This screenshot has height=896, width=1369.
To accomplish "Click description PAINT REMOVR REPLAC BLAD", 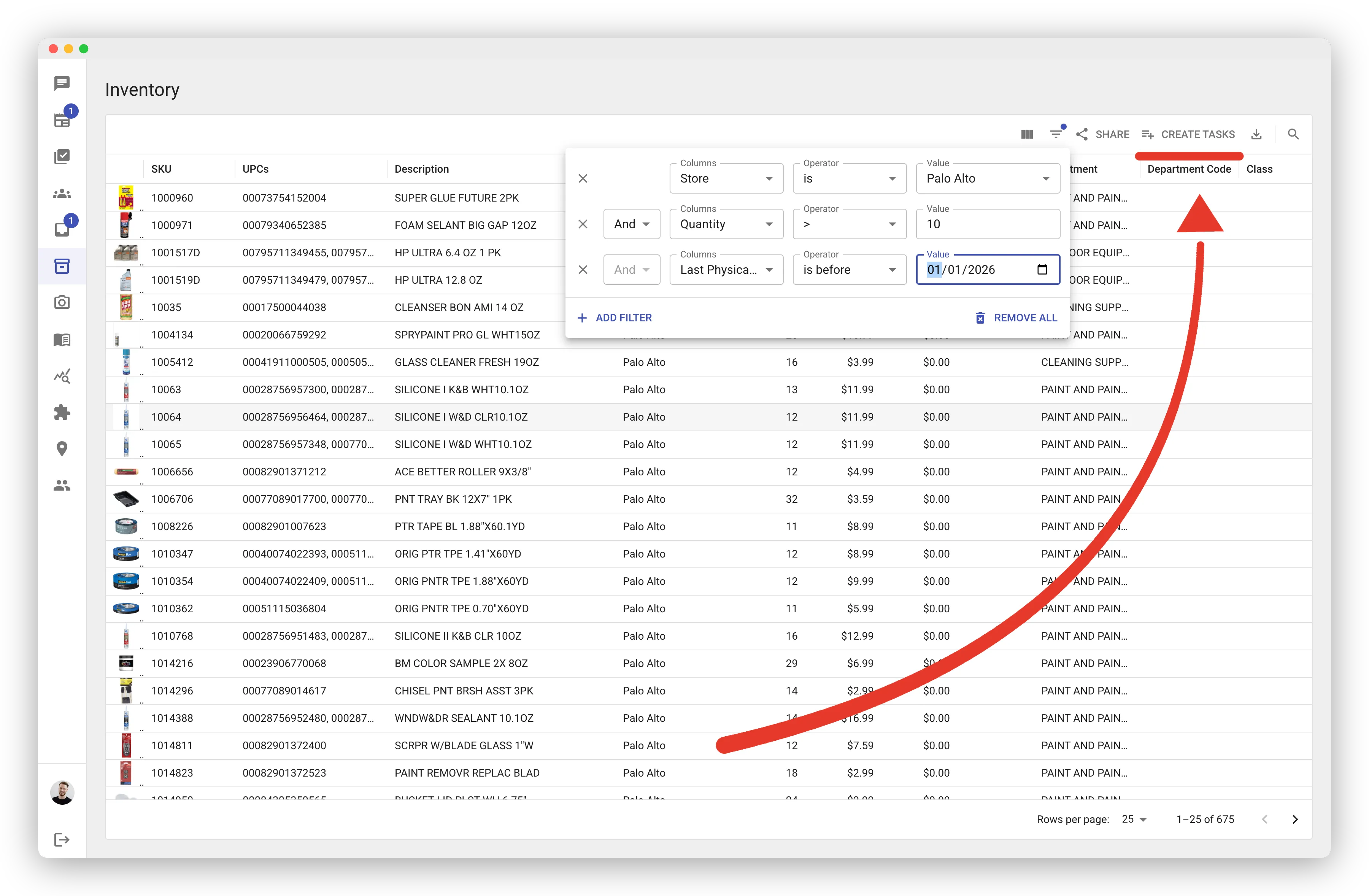I will 467,773.
